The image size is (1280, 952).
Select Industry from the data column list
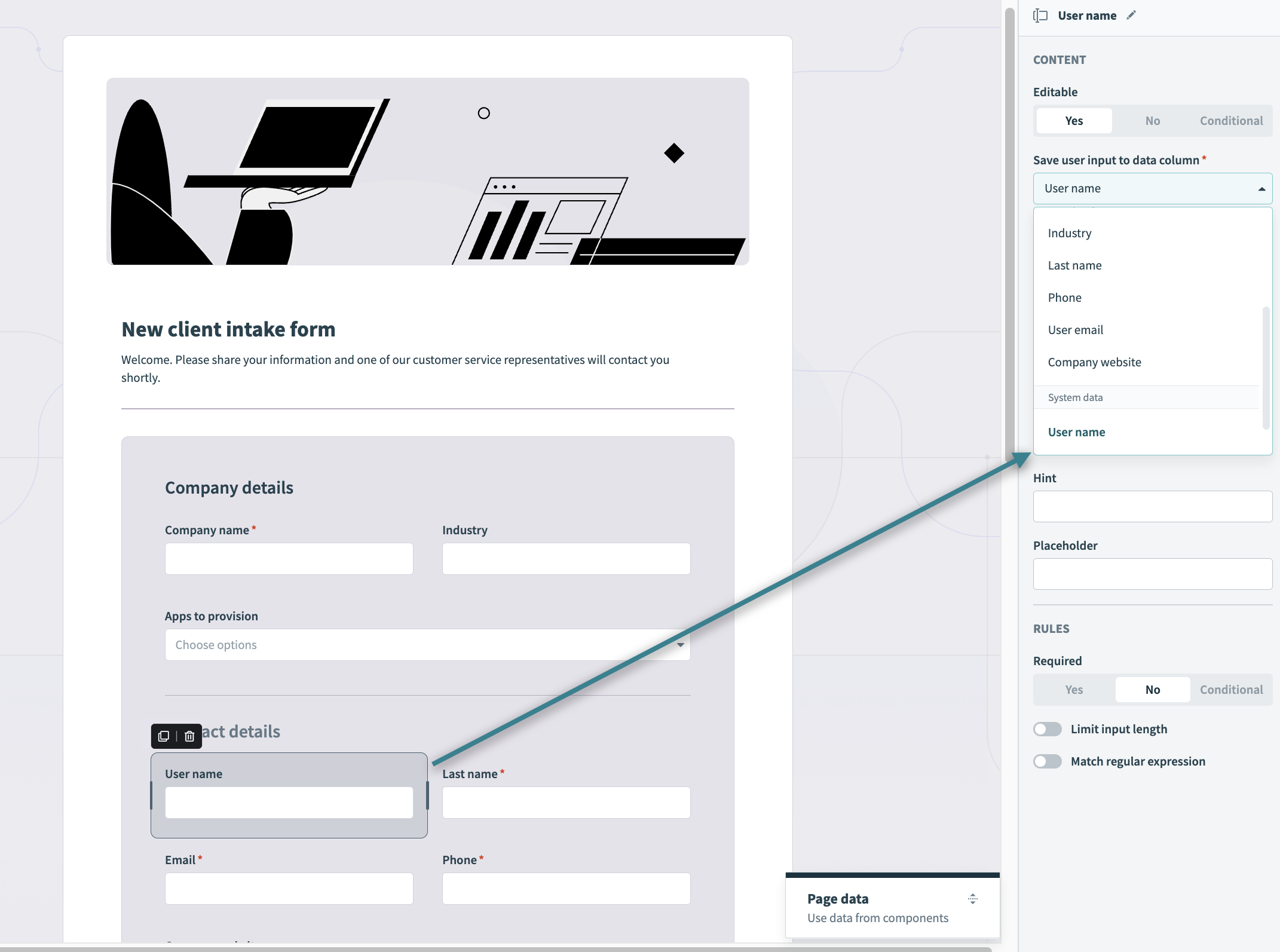tap(1146, 233)
